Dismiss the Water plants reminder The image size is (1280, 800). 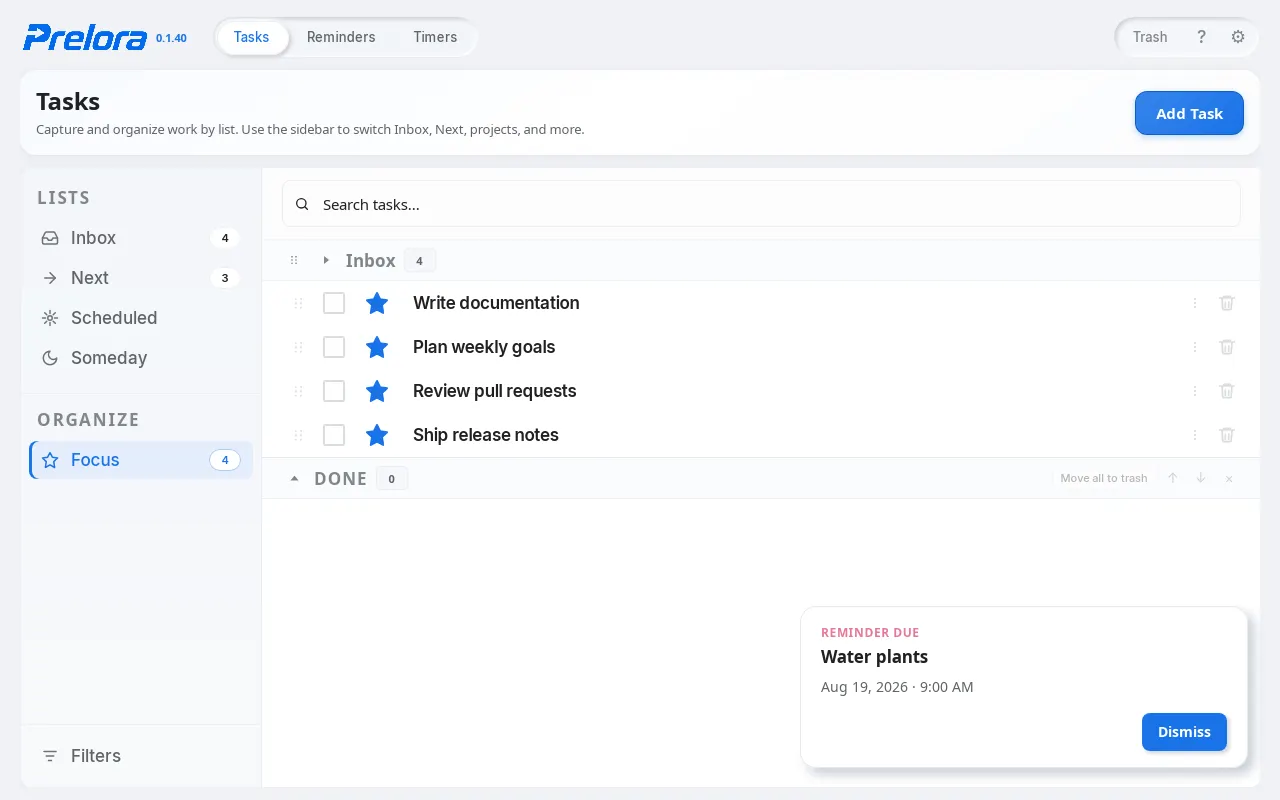(1184, 732)
